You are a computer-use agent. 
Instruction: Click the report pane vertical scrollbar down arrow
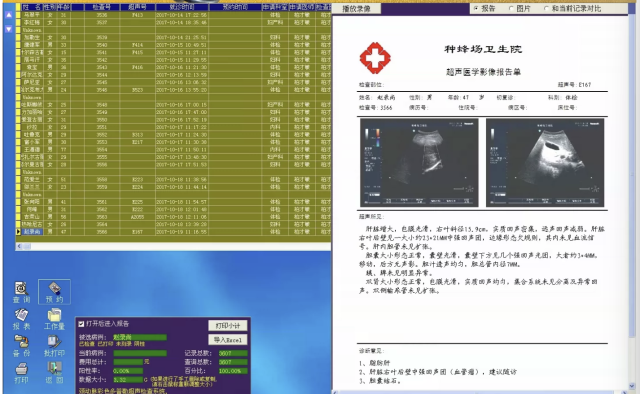coord(632,385)
